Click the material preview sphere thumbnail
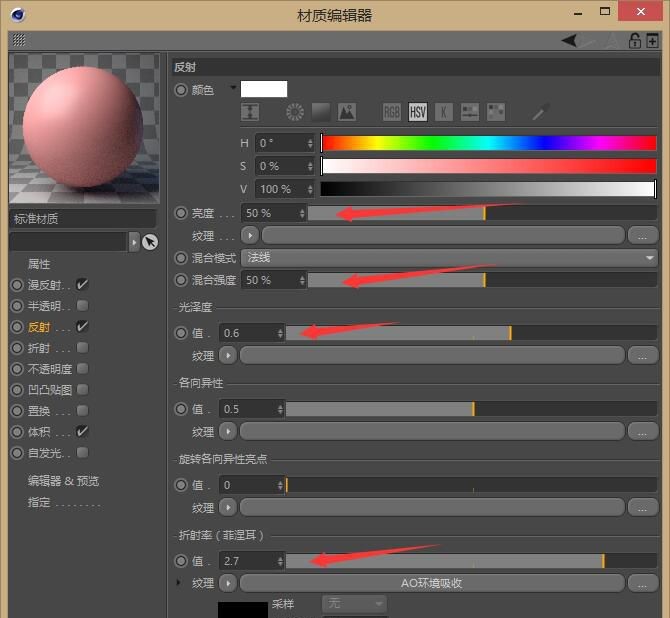Image resolution: width=670 pixels, height=618 pixels. pyautogui.click(x=85, y=129)
